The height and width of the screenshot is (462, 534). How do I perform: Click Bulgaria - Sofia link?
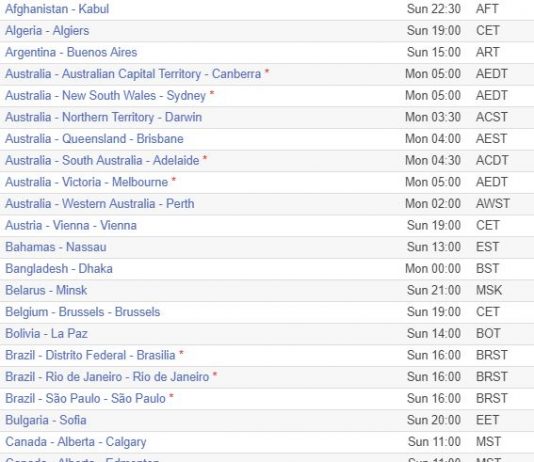(x=46, y=420)
